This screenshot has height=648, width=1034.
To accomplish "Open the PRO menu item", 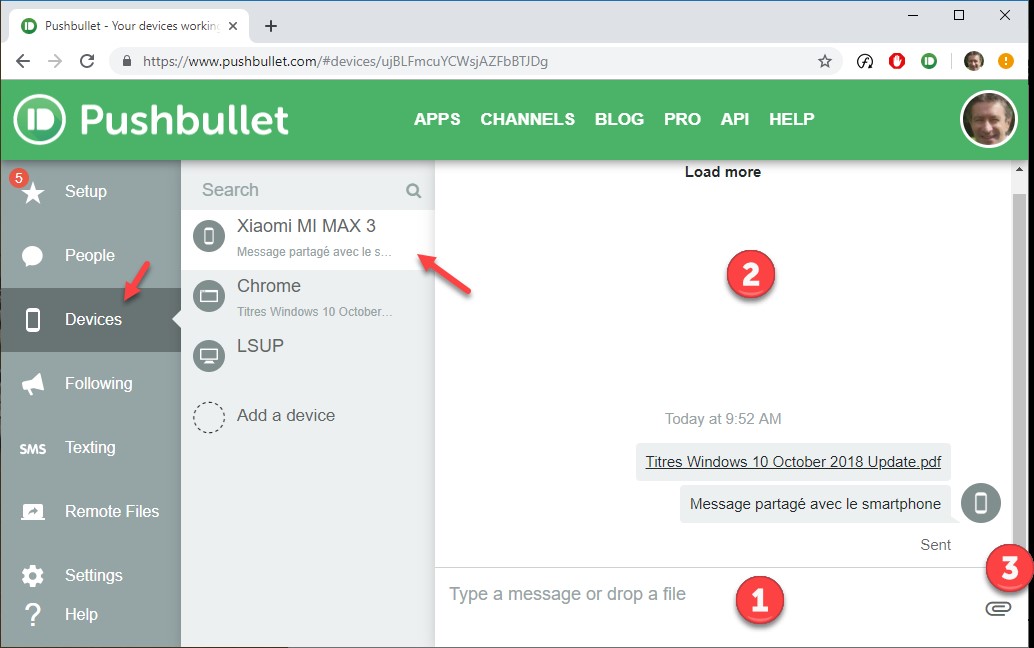I will [x=682, y=119].
